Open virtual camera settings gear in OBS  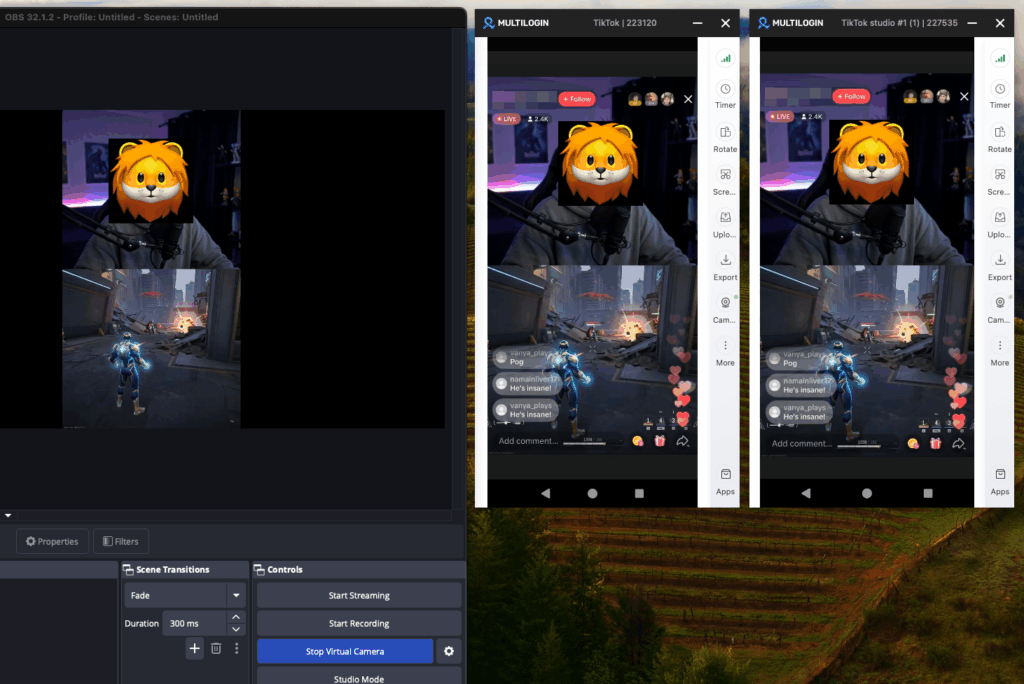(449, 651)
